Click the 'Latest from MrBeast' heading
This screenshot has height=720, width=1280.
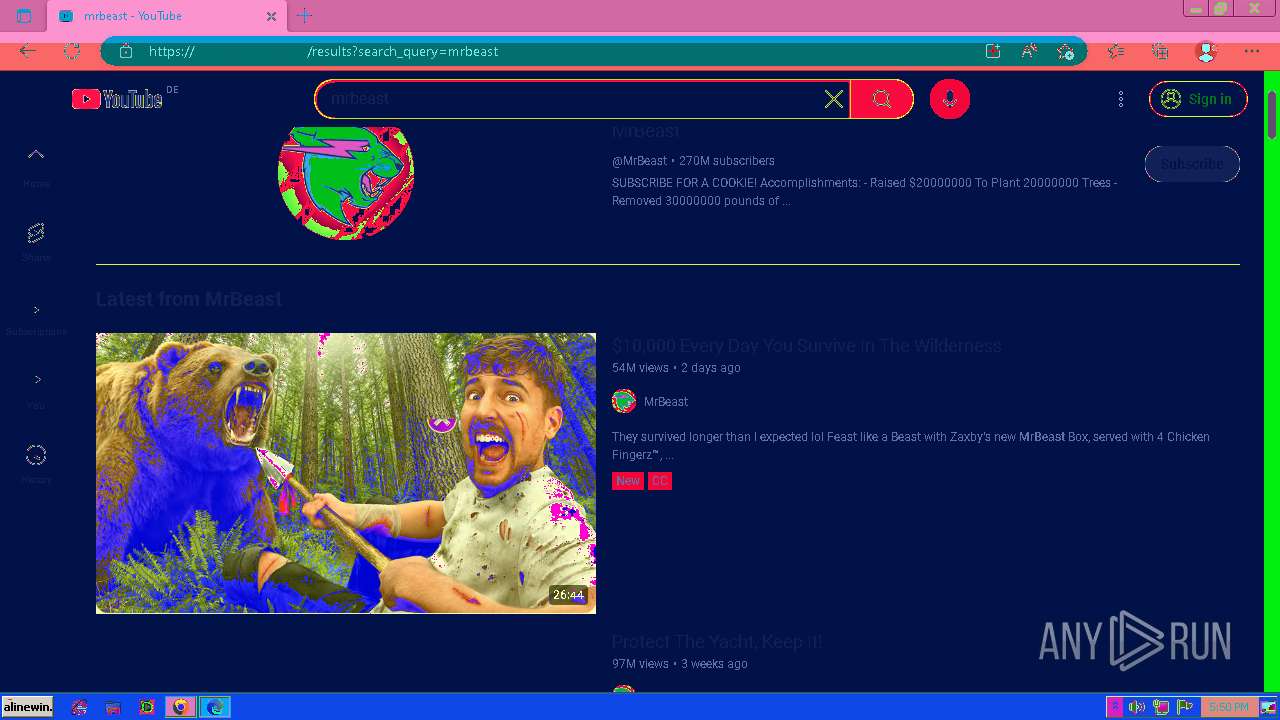tap(189, 299)
